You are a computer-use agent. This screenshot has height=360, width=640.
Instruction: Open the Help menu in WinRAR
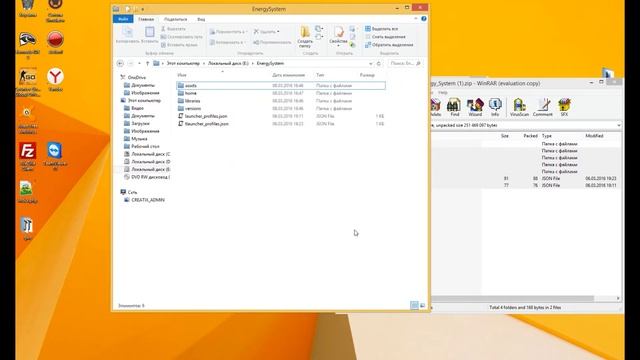pyautogui.click(x=443, y=93)
